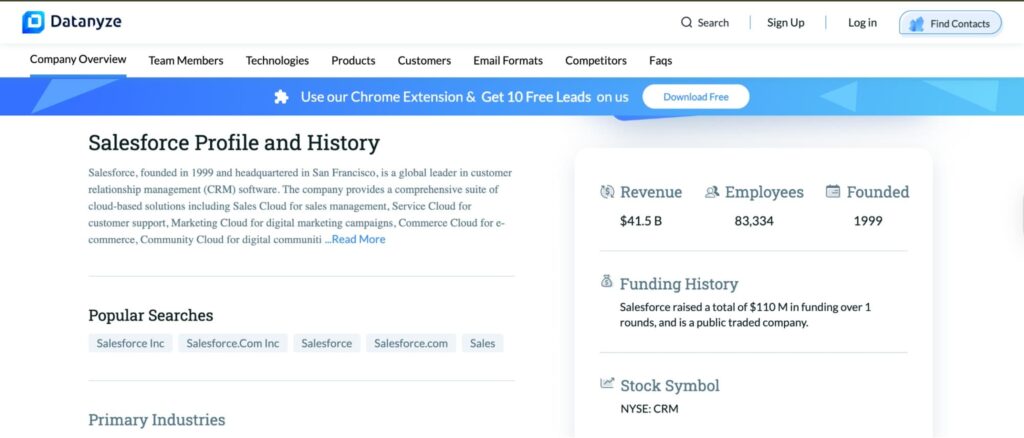The width and height of the screenshot is (1024, 438).
Task: Click the Funding History heading
Action: [679, 284]
